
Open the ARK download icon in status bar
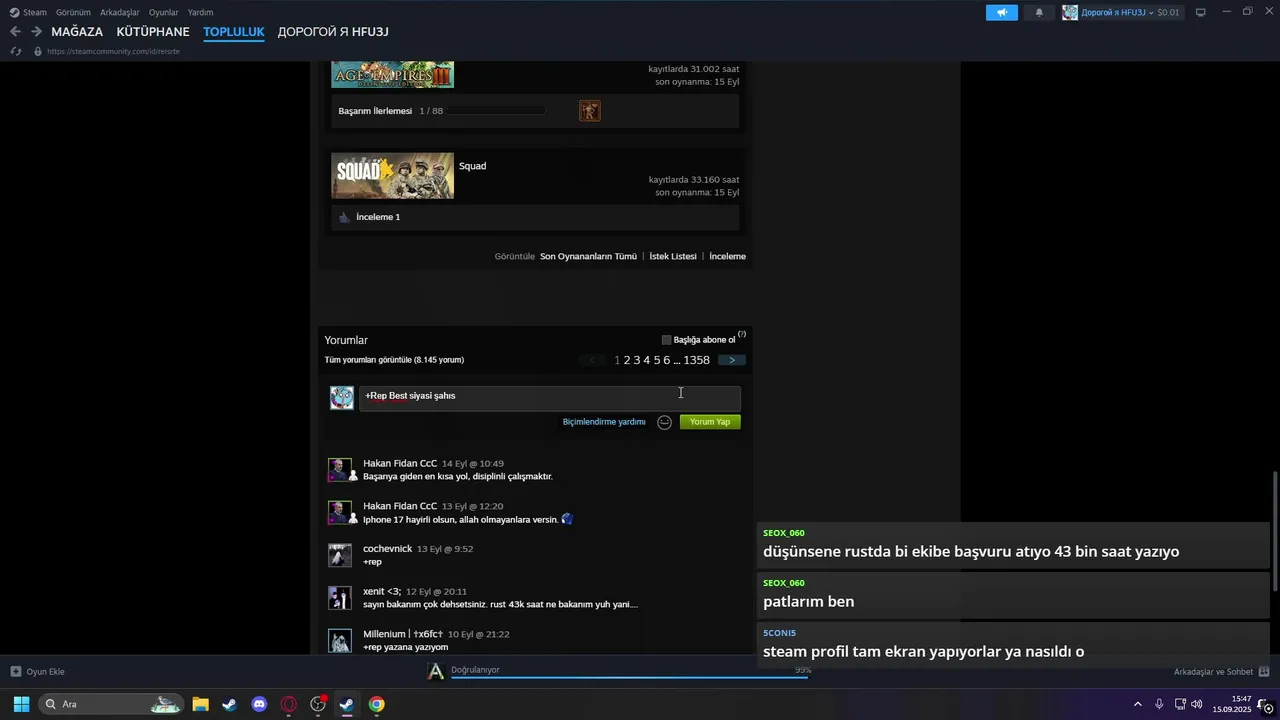coord(435,671)
